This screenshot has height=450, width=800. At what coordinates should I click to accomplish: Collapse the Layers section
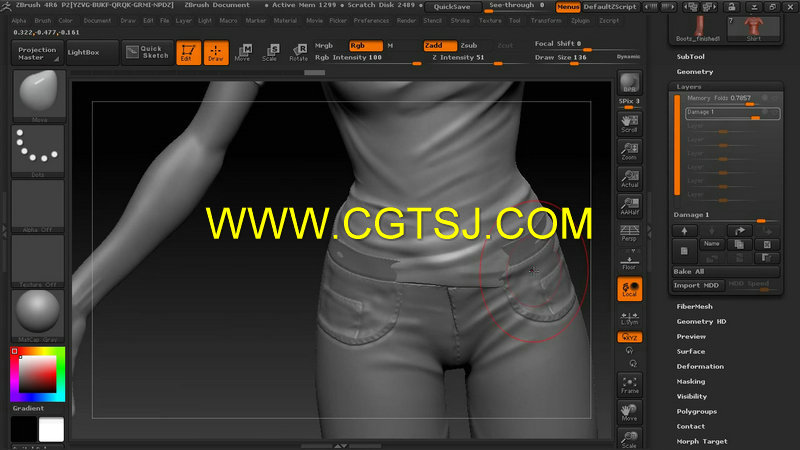[689, 87]
